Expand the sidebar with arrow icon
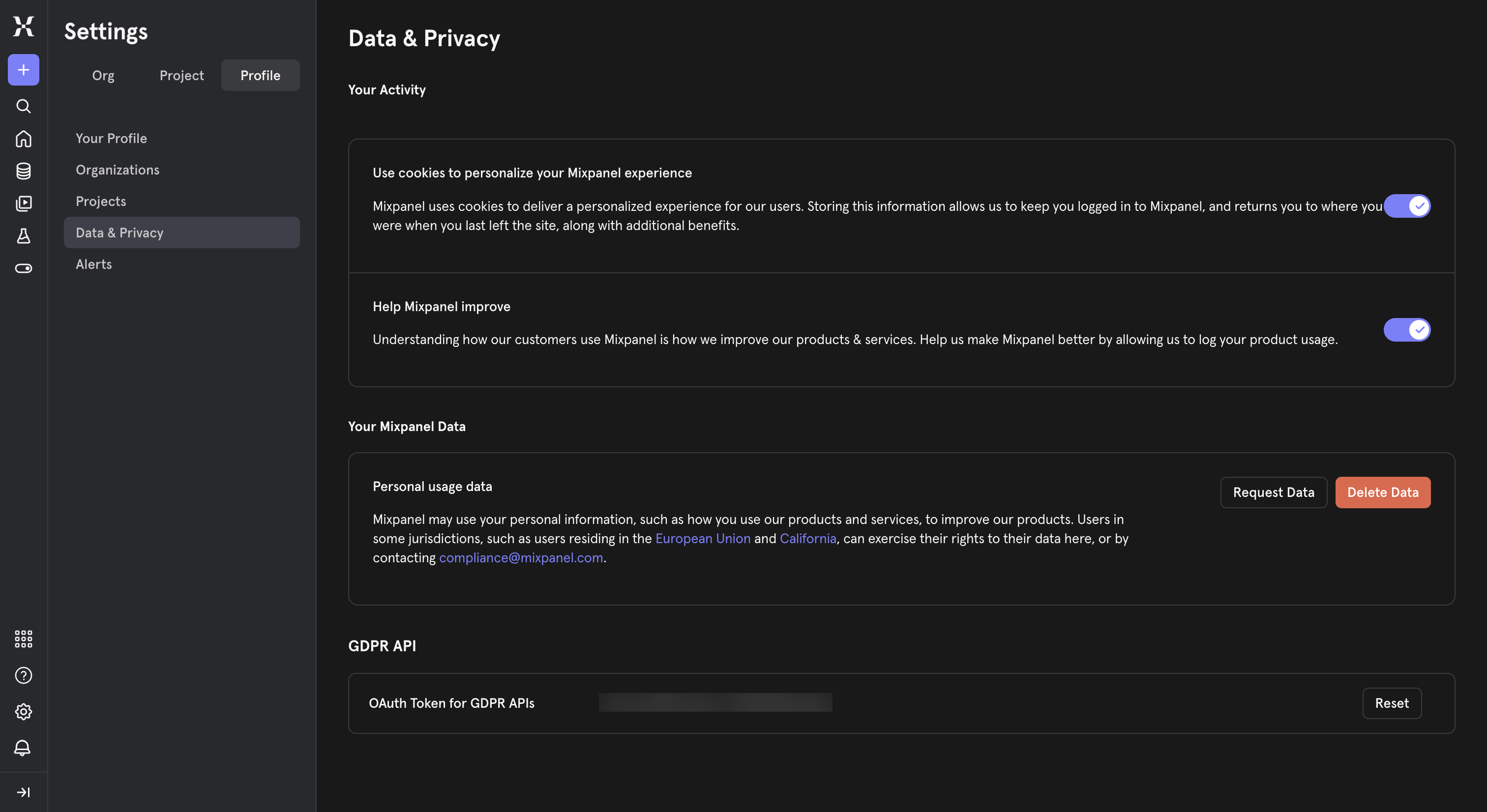The height and width of the screenshot is (812, 1487). pos(24,792)
